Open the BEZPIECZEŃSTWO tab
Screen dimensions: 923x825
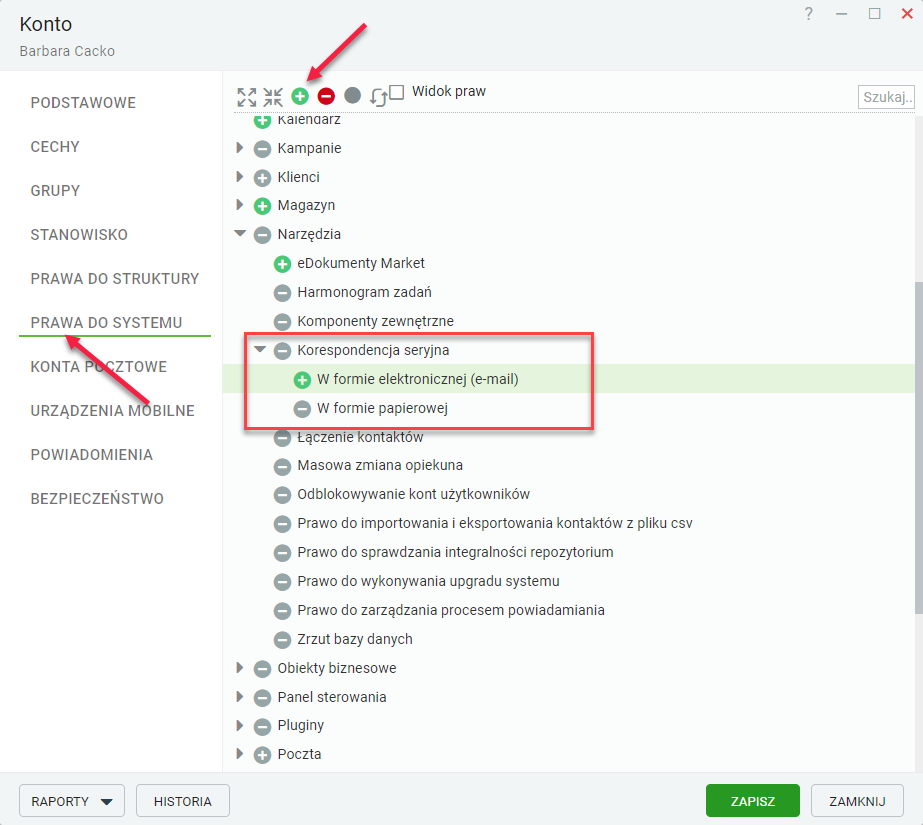[x=97, y=499]
